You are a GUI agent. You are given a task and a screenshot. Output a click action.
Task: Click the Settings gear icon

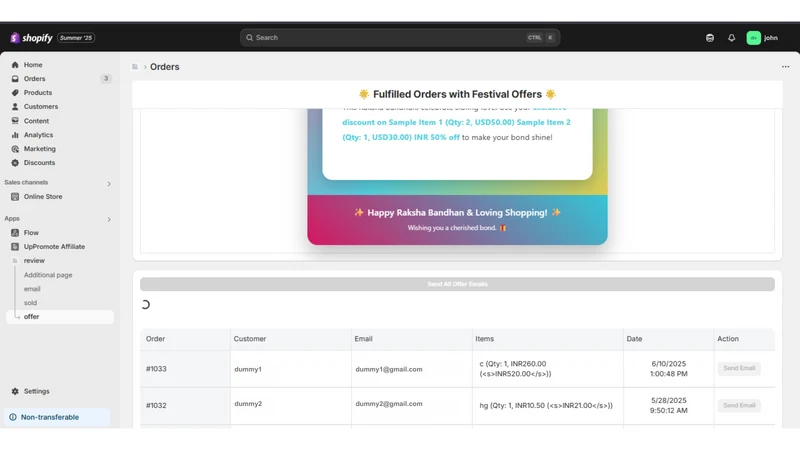point(15,391)
